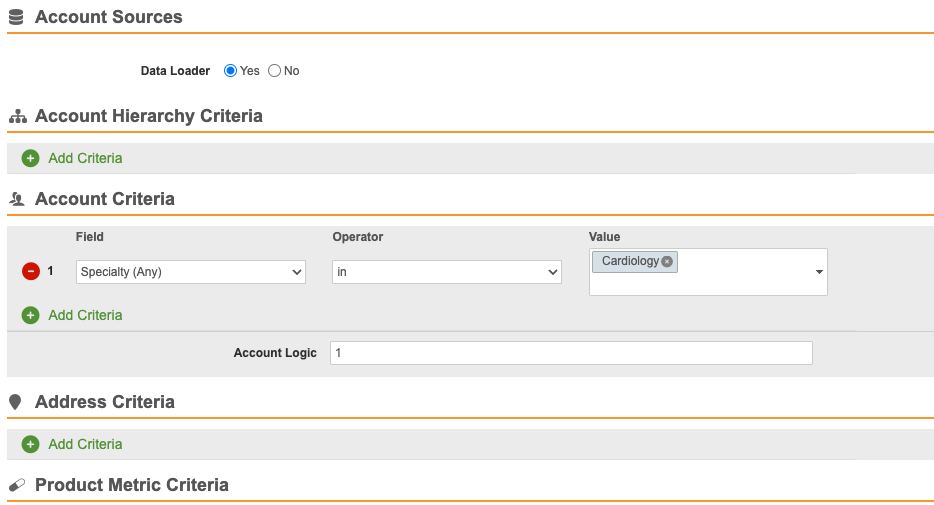Viewport: 934px width, 505px height.
Task: Click the Account Hierarchy Criteria icon
Action: point(17,117)
